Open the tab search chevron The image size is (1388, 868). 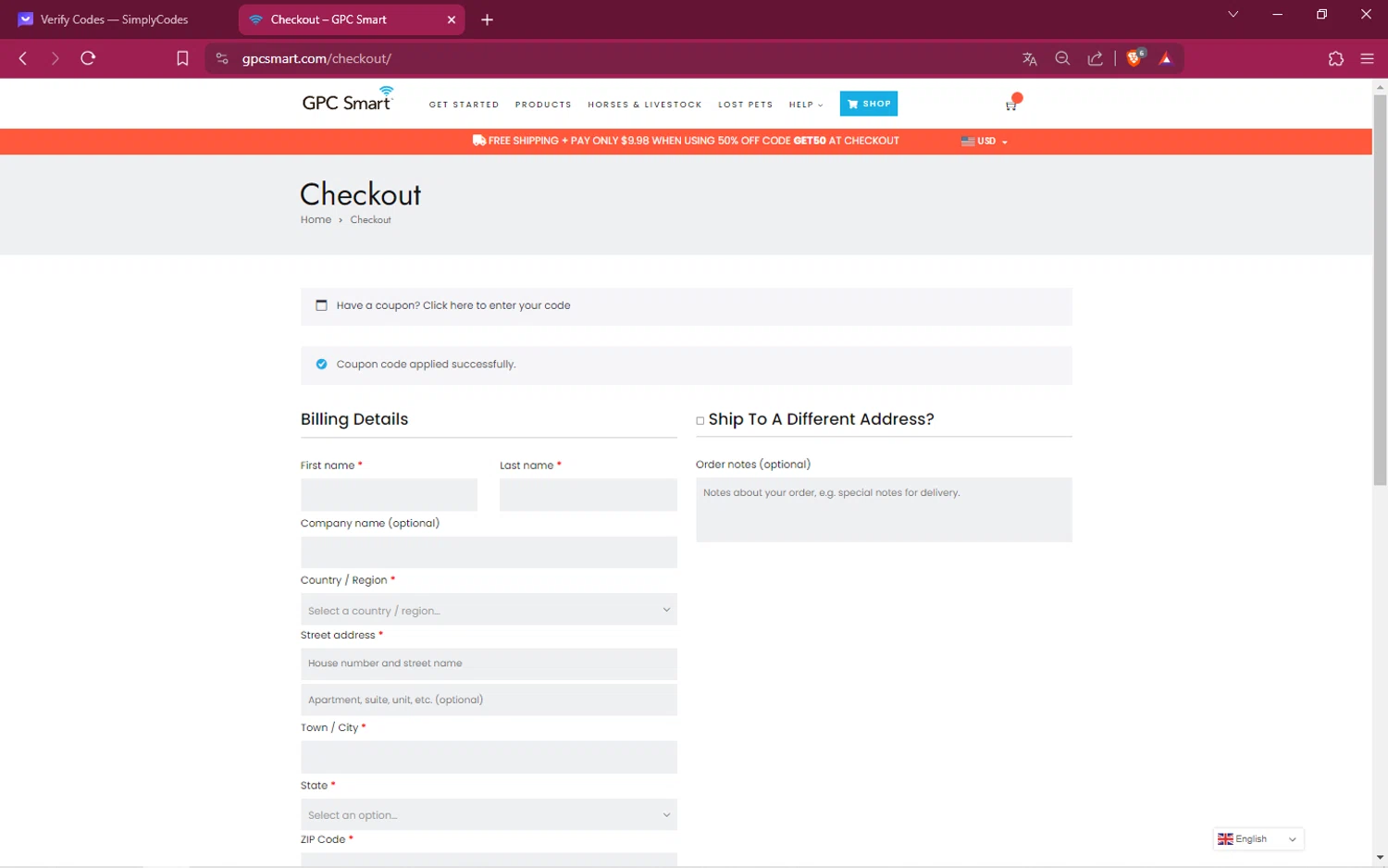pos(1233,14)
